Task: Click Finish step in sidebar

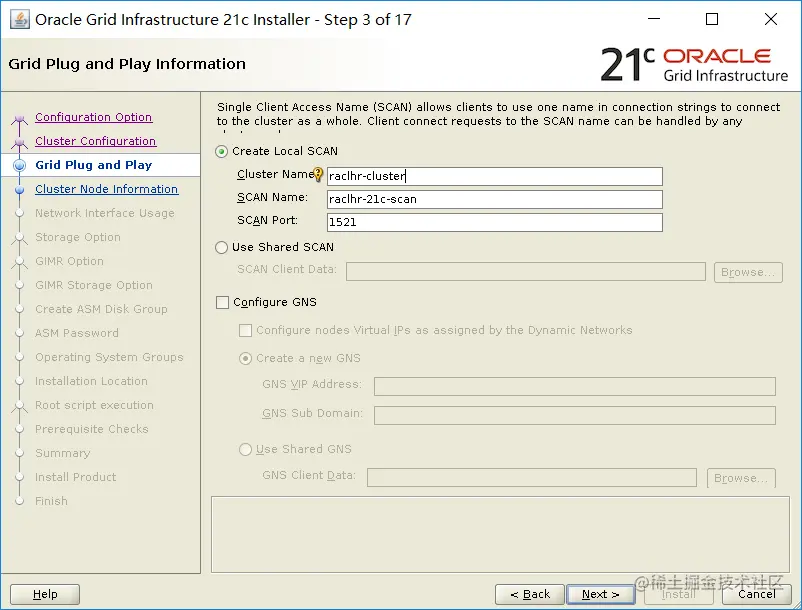Action: click(x=51, y=502)
